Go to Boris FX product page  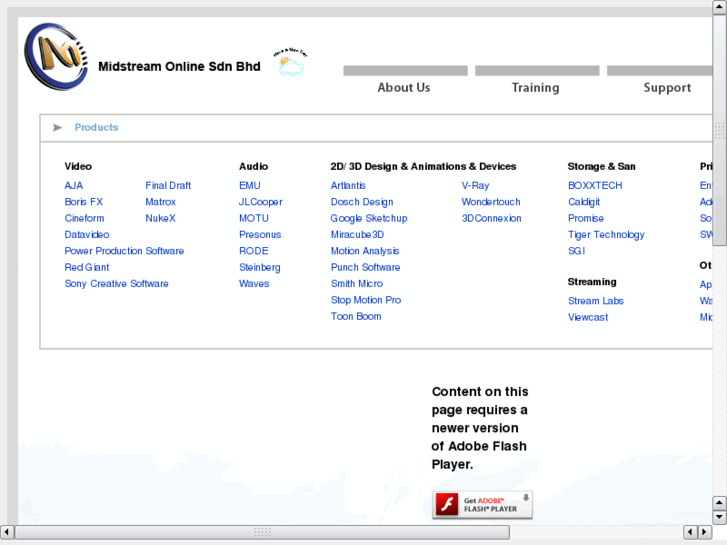click(x=84, y=202)
